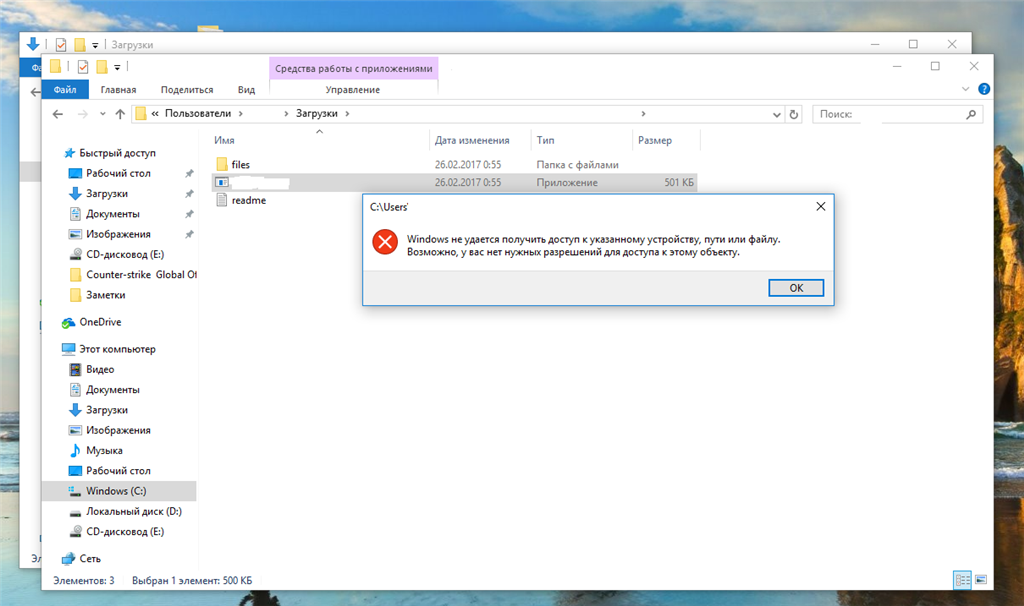This screenshot has width=1024, height=606.
Task: Open the quick access toolbar customize dropdown
Action: (117, 67)
